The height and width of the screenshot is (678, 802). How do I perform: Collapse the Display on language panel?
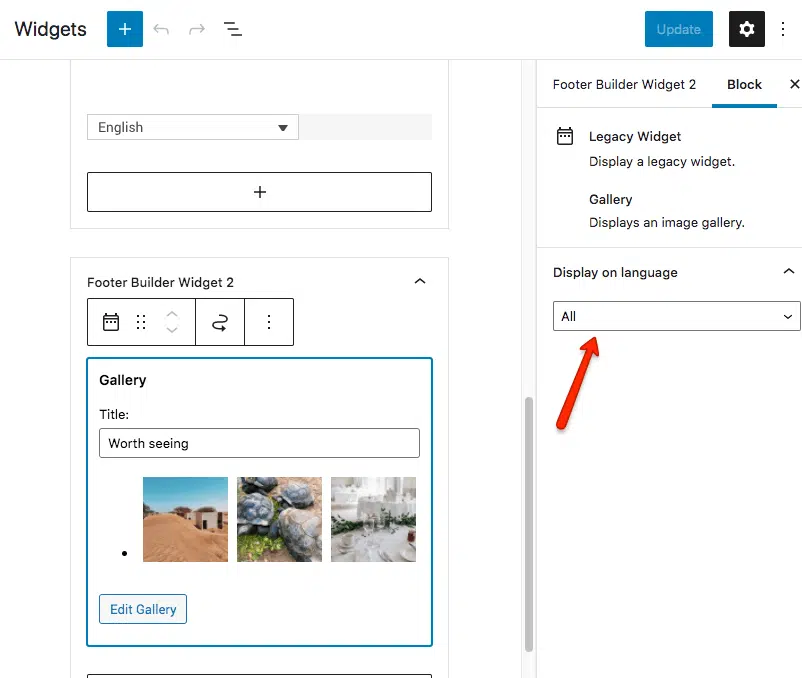point(788,272)
